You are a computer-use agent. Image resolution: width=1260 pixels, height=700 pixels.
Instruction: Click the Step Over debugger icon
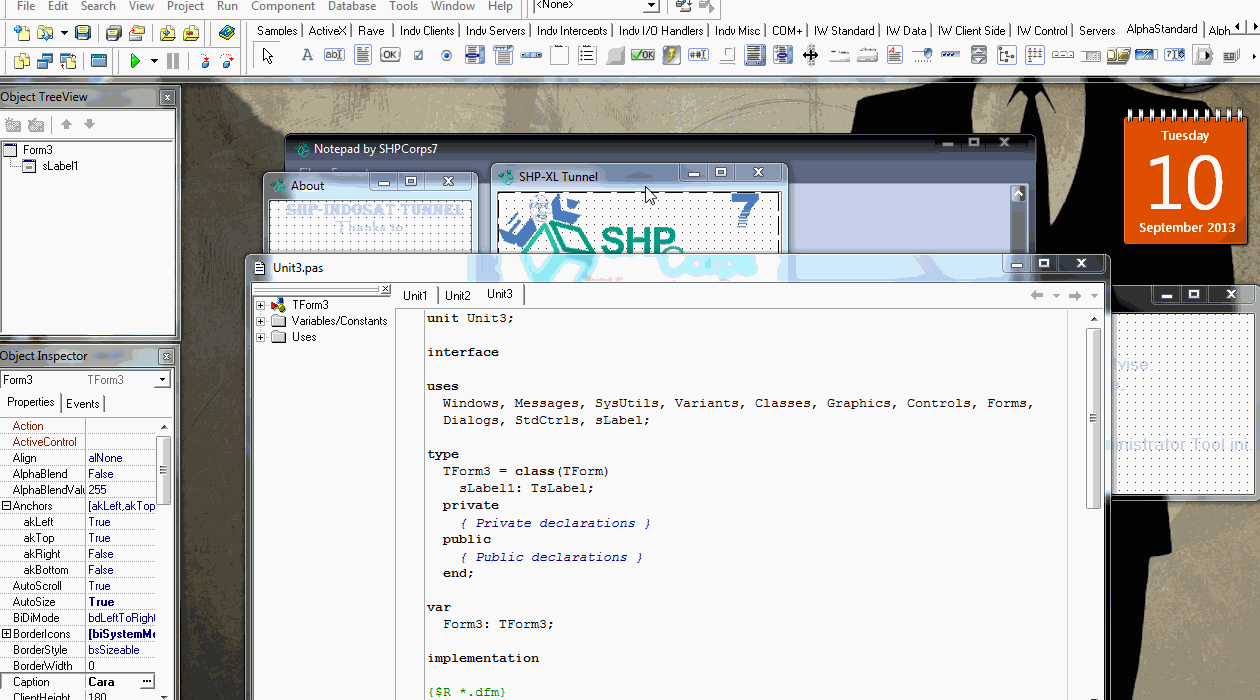(x=228, y=61)
